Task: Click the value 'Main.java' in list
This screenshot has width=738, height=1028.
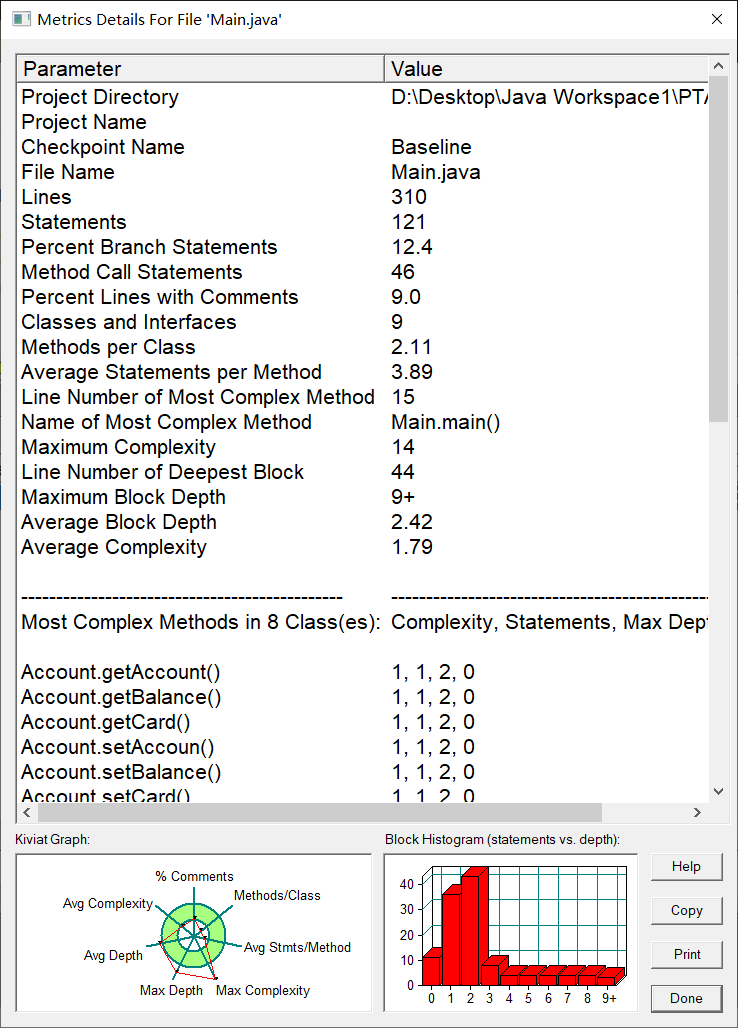Action: [436, 172]
